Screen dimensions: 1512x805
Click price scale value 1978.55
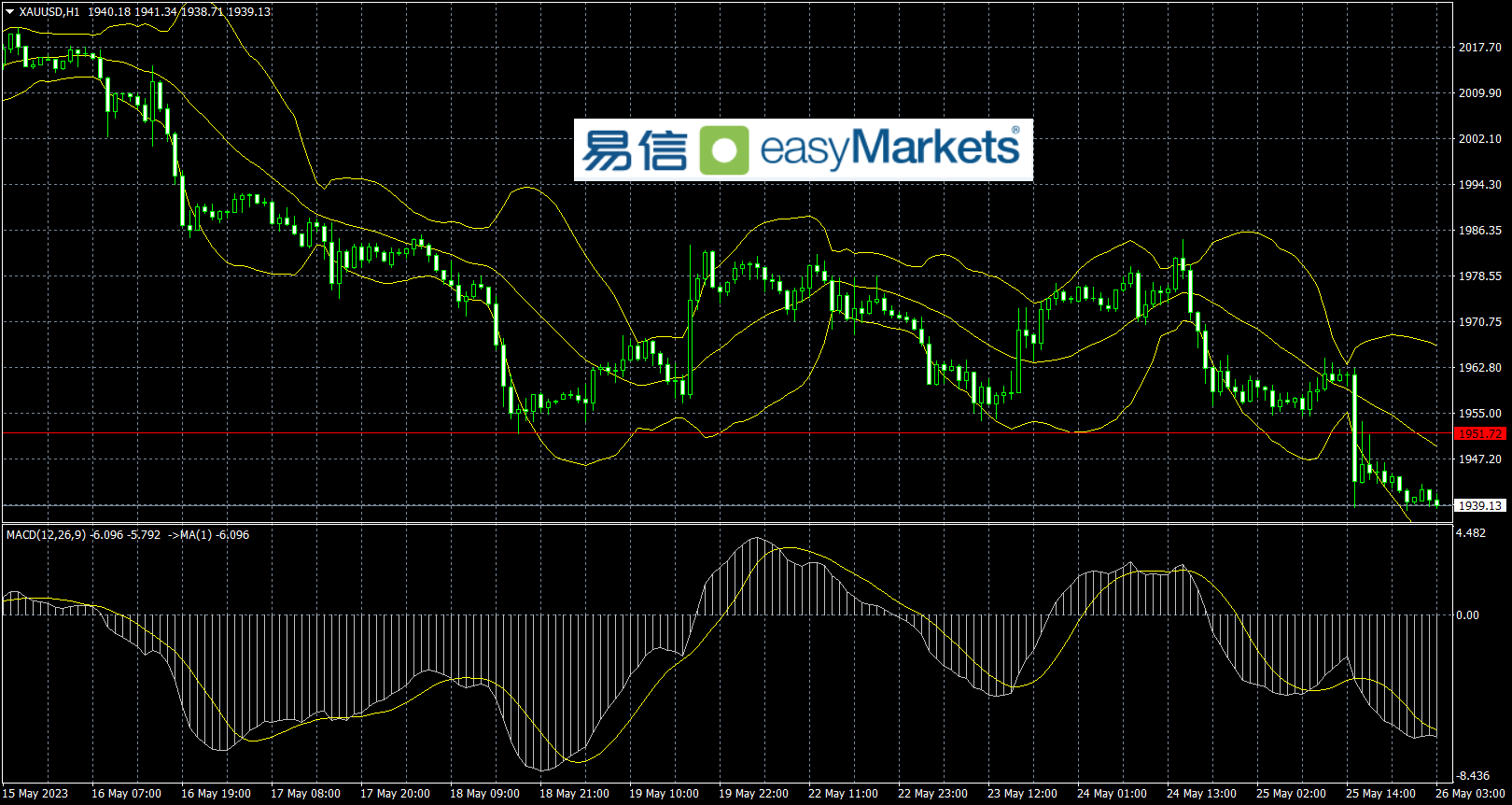click(1480, 276)
